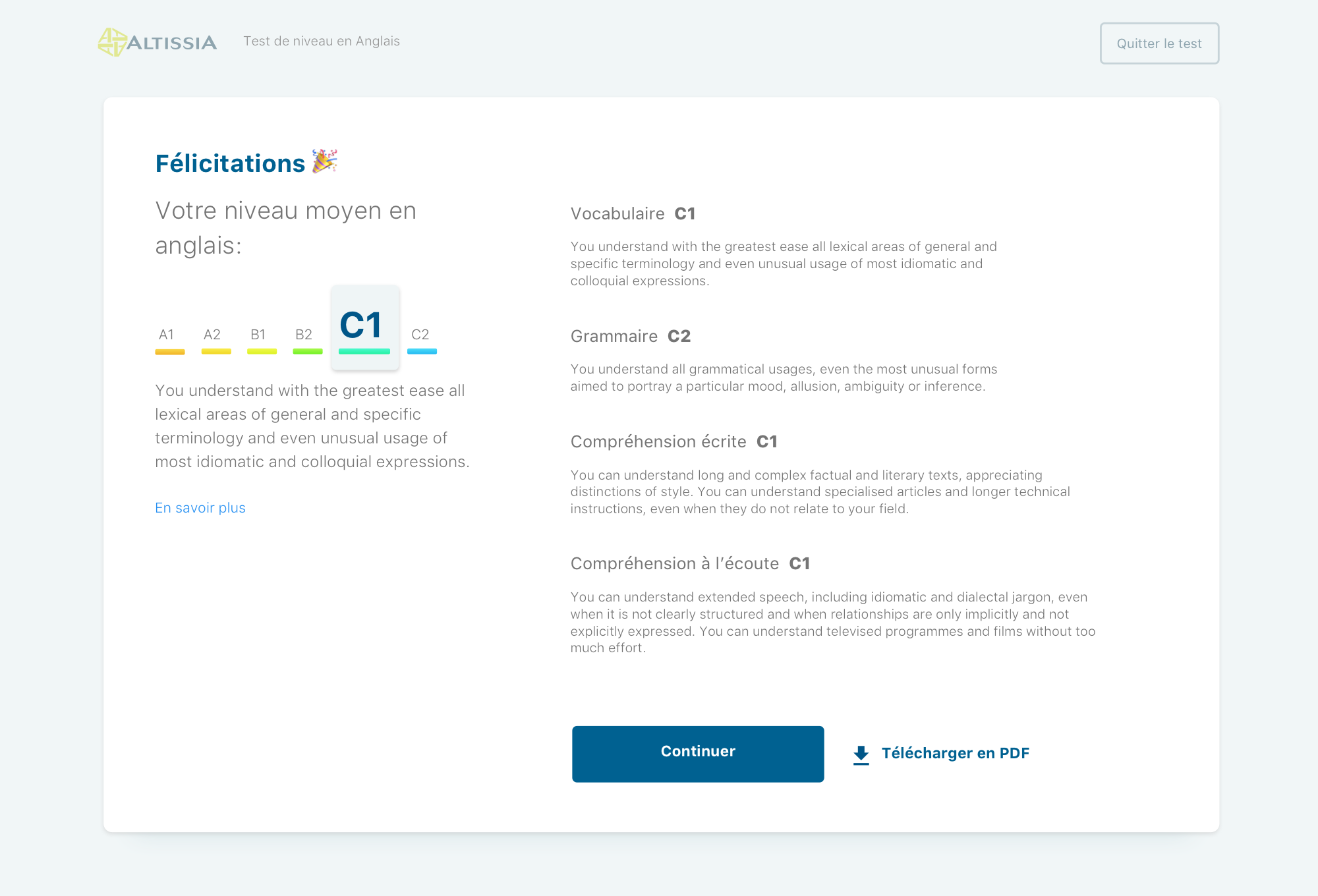
Task: Click the Vocabulaire C1 heading
Action: coord(633,213)
